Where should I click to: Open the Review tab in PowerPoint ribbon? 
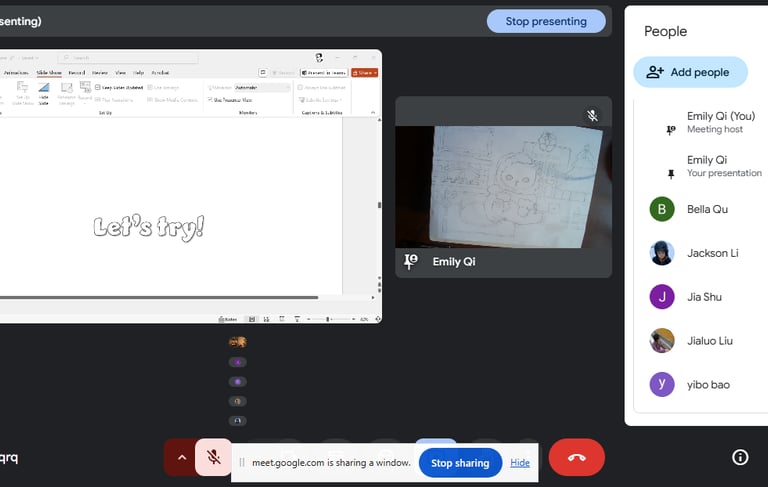99,73
